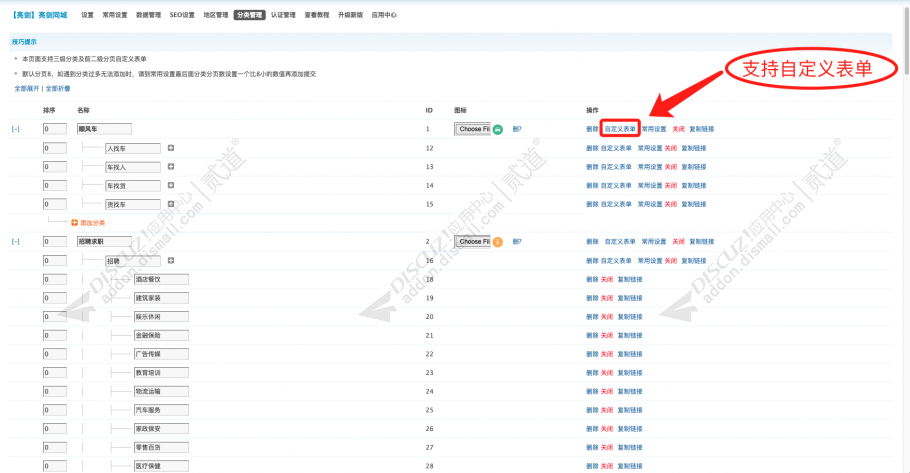Click 关闭 for row ID 13

pos(671,167)
